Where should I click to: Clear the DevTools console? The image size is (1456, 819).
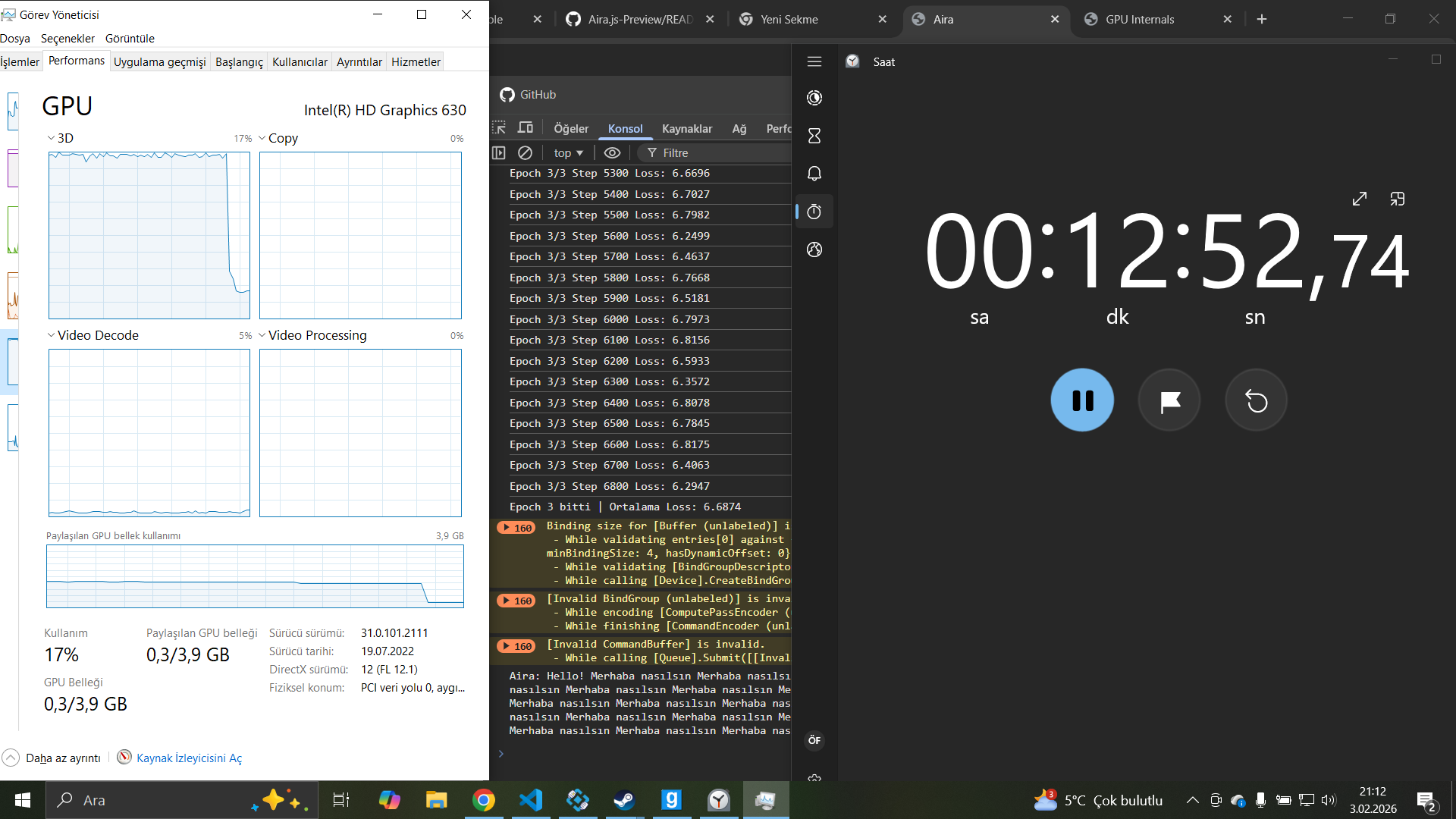[526, 152]
